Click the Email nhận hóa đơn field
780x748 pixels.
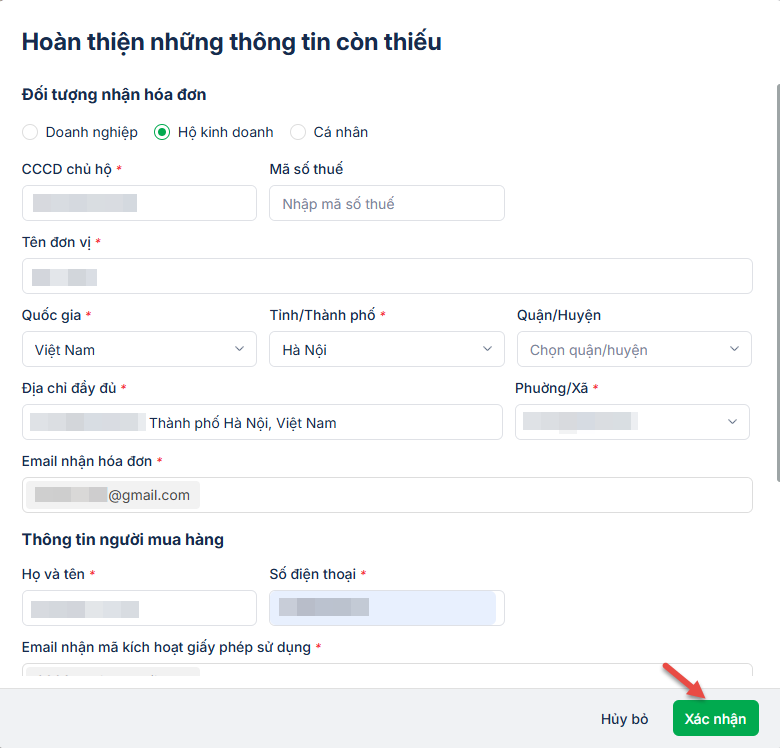pos(386,495)
